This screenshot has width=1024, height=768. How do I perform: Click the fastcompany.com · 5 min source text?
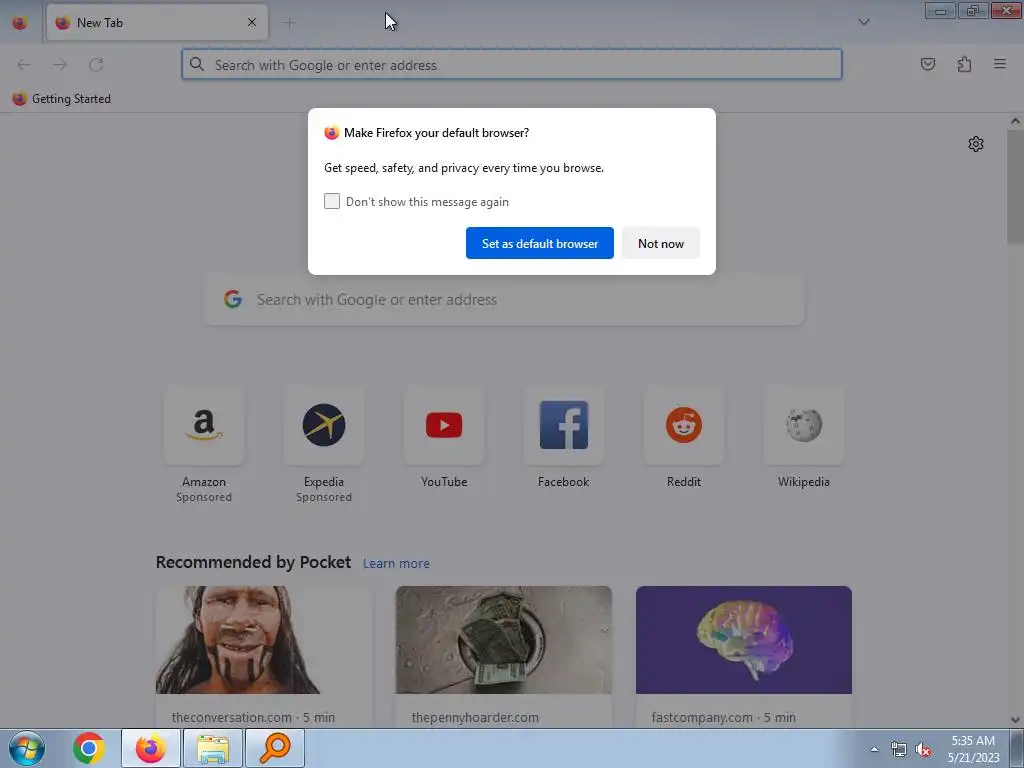point(724,717)
